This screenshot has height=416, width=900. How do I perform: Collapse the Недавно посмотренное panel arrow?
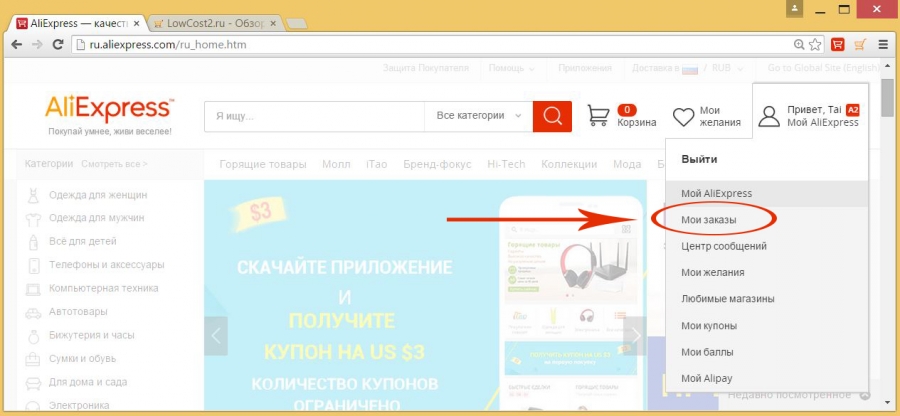[x=865, y=395]
